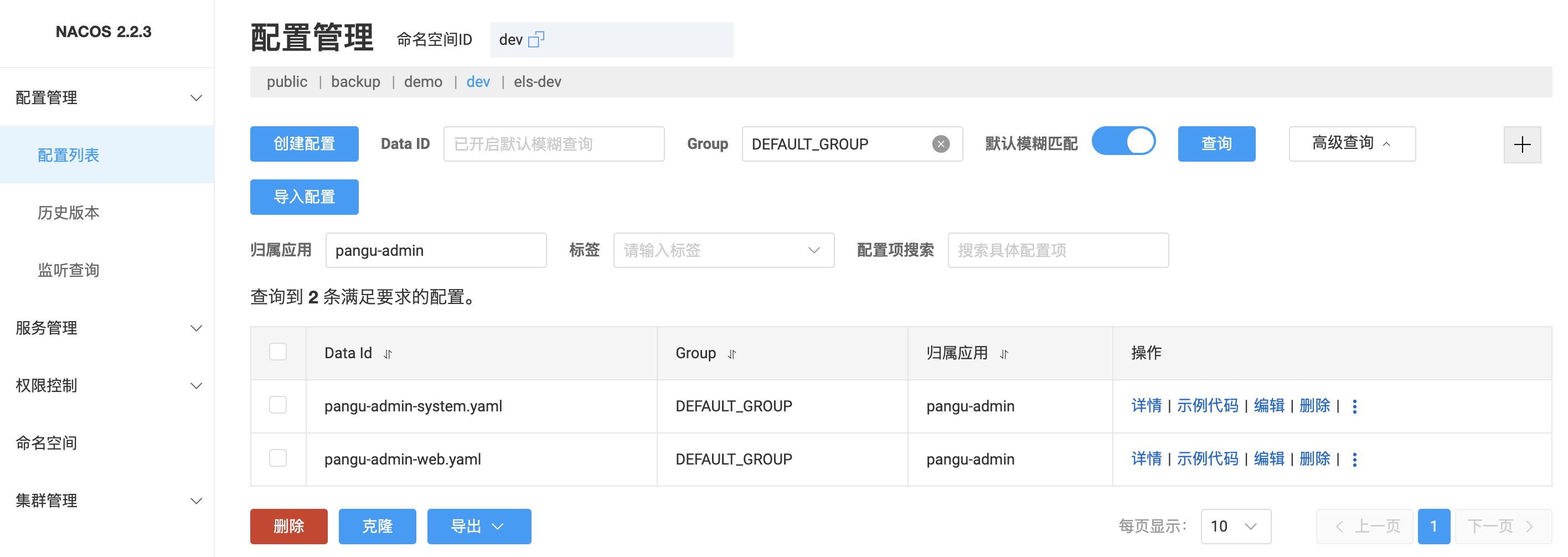Expand the 权限控制 sidebar menu
The image size is (1568, 557).
107,385
